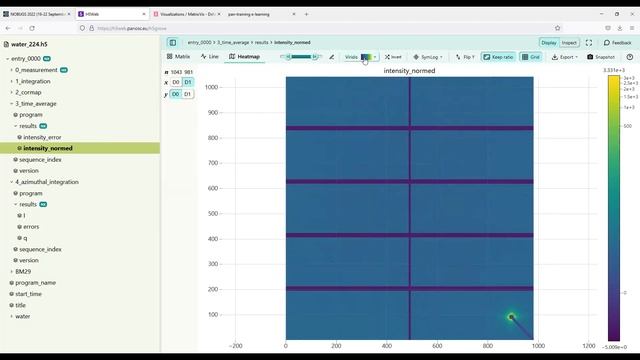Take a Snapshot of the heatmap
Screen dimensions: 640x360
[601, 57]
